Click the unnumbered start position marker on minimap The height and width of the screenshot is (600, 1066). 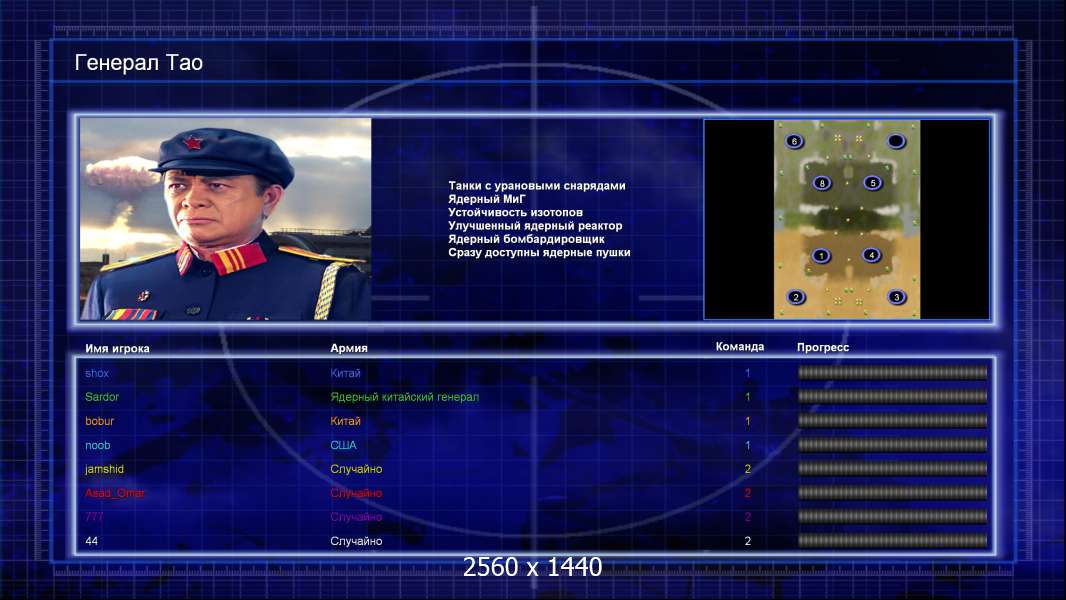pos(896,141)
